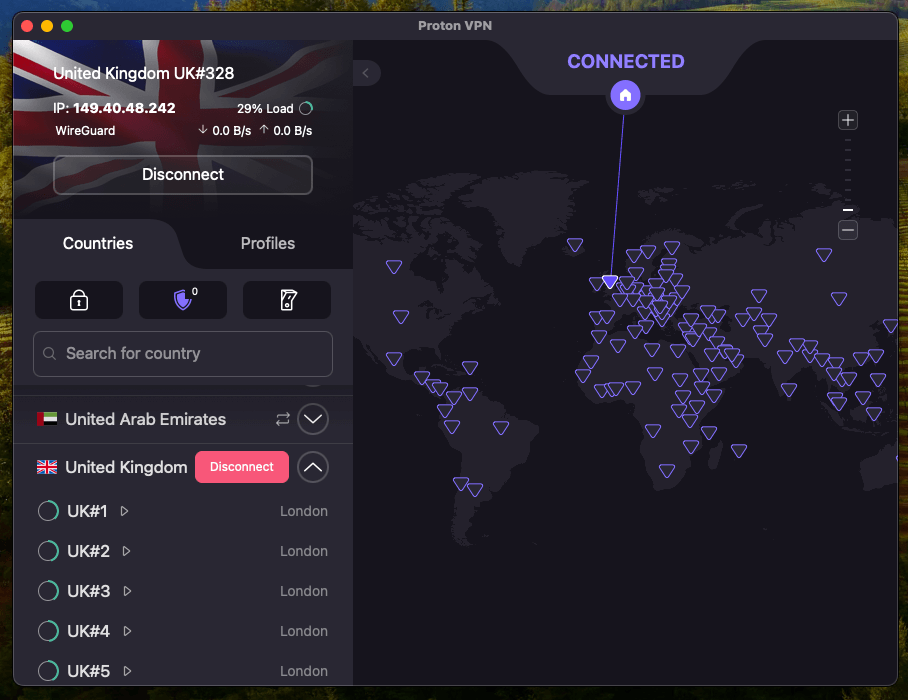Click the streaming play icon next to UK#4
The height and width of the screenshot is (700, 908).
[127, 631]
